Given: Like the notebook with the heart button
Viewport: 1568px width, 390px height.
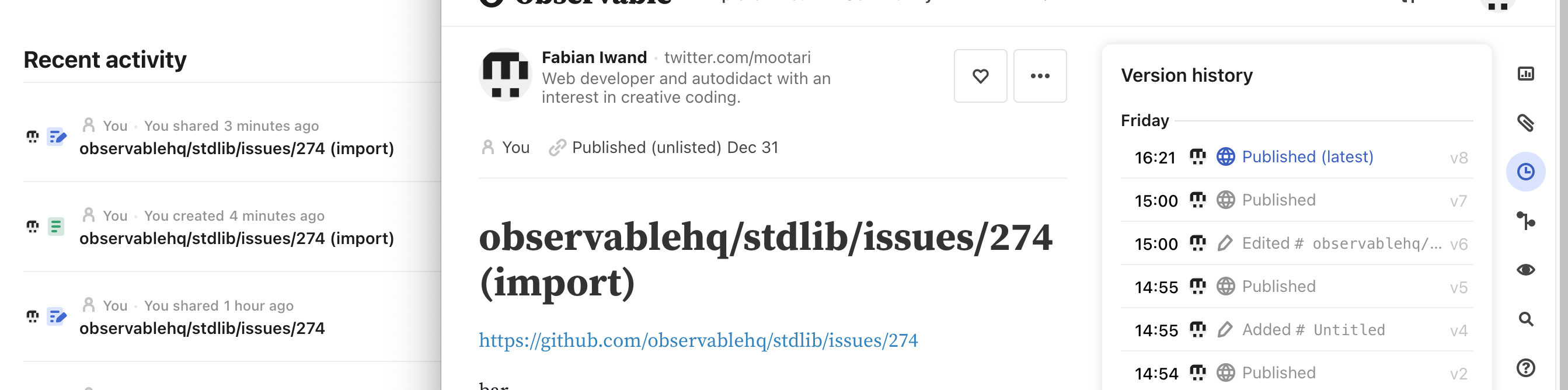Looking at the screenshot, I should pos(980,76).
